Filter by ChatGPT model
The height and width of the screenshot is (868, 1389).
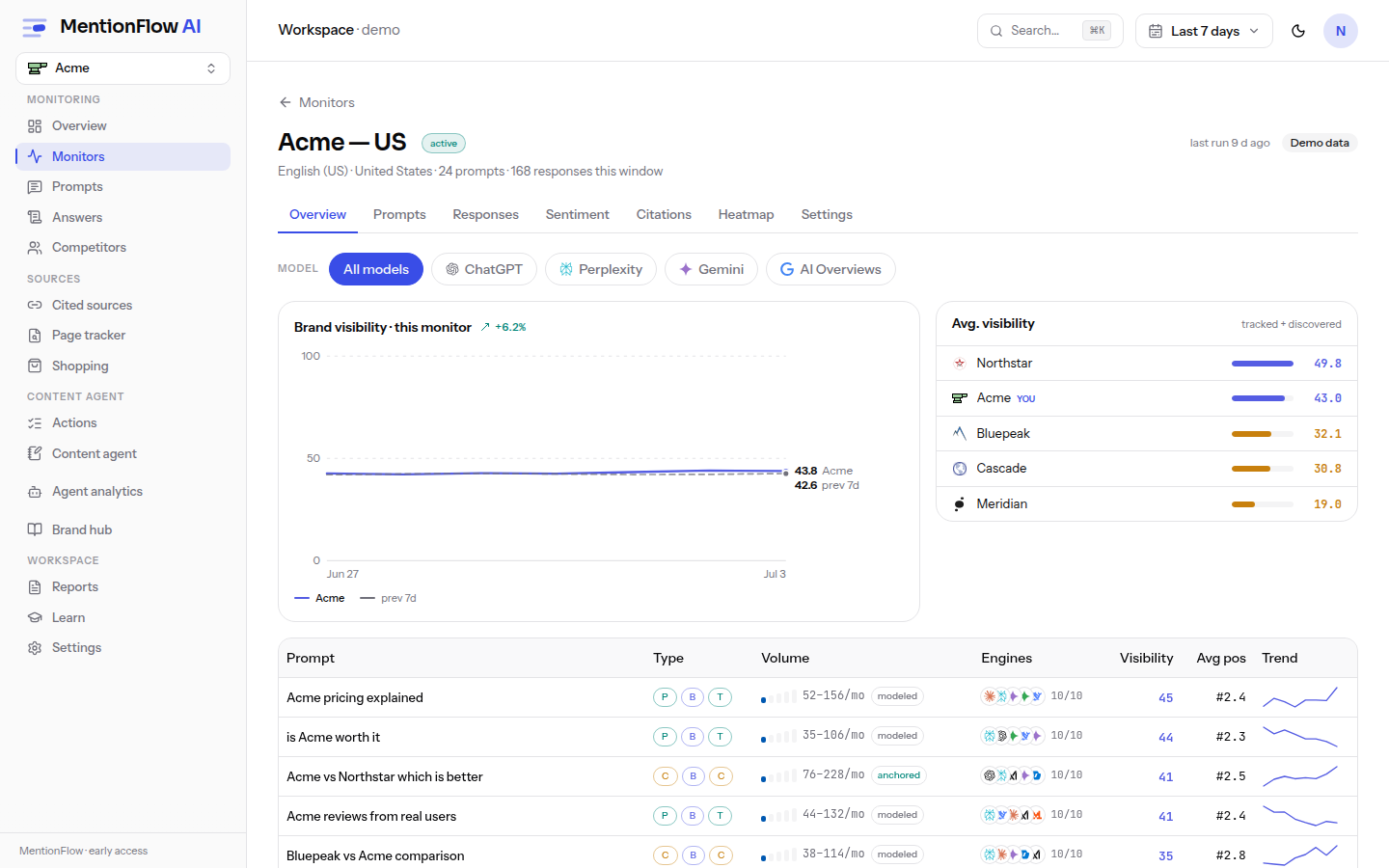[484, 269]
